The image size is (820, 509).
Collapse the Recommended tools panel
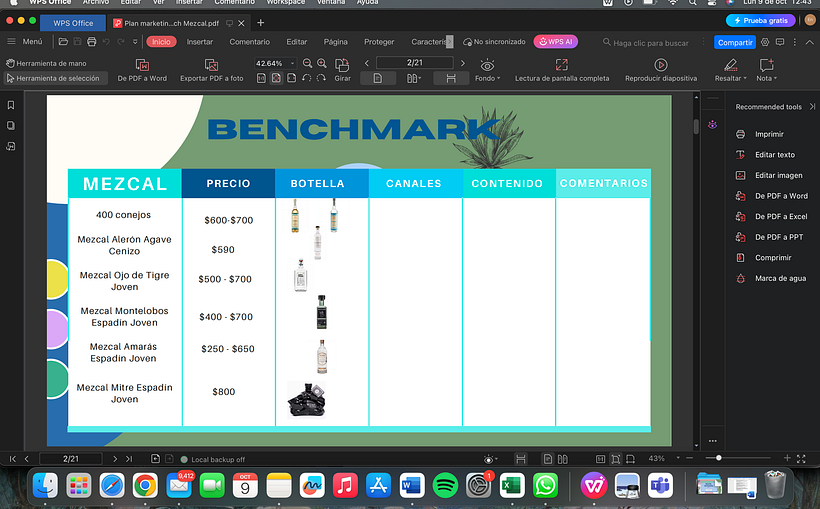pyautogui.click(x=812, y=106)
